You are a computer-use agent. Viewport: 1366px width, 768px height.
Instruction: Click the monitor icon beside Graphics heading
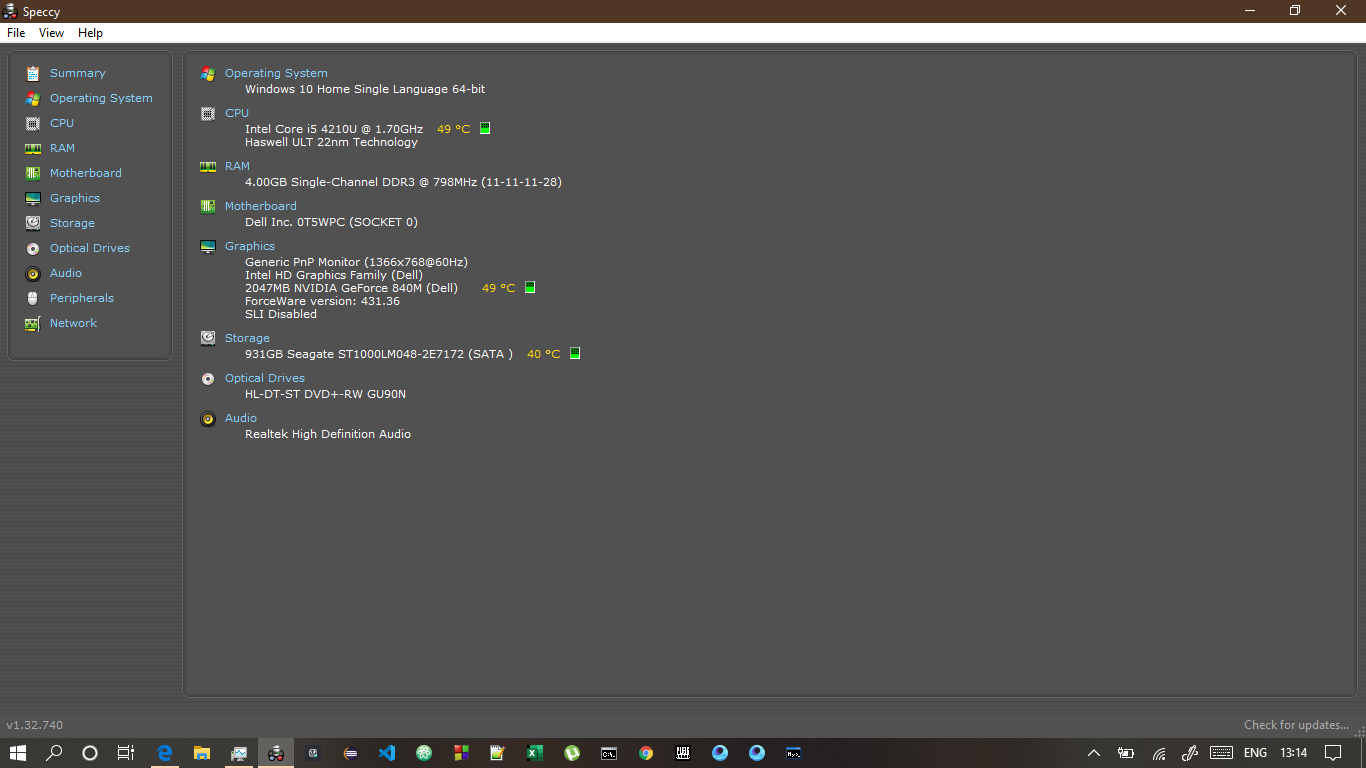[208, 246]
